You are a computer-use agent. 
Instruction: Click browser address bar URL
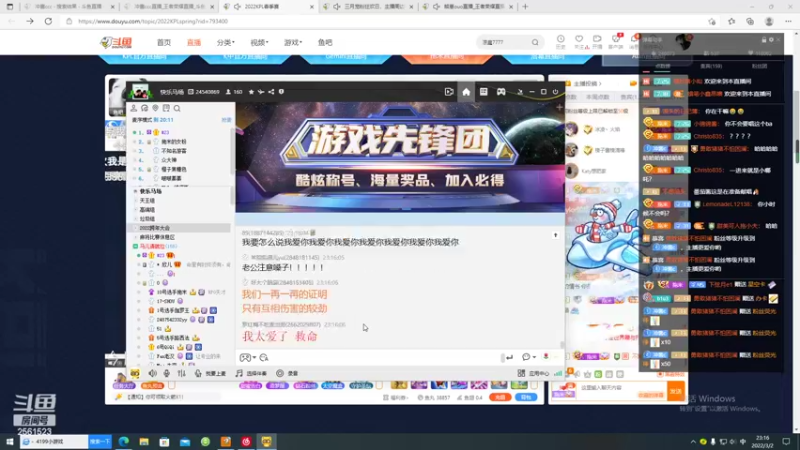[x=153, y=21]
